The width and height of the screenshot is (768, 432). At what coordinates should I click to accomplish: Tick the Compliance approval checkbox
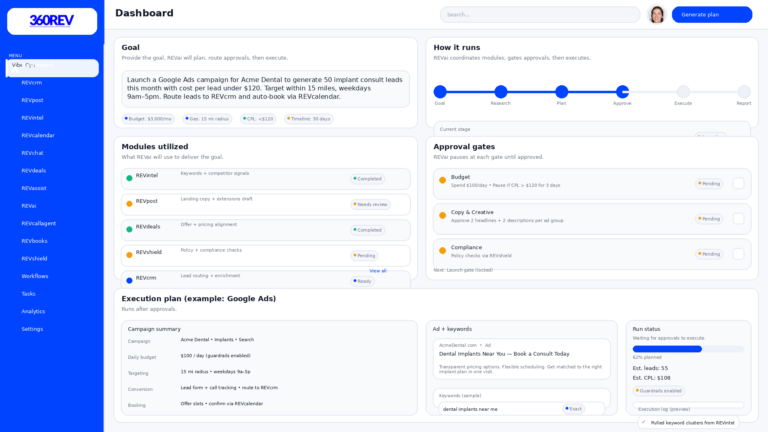tap(738, 253)
